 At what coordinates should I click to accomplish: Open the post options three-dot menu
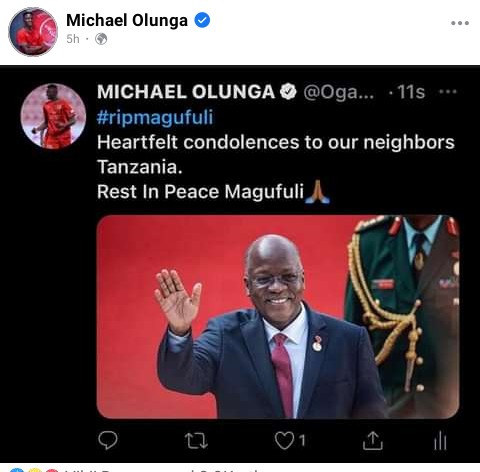click(x=460, y=23)
